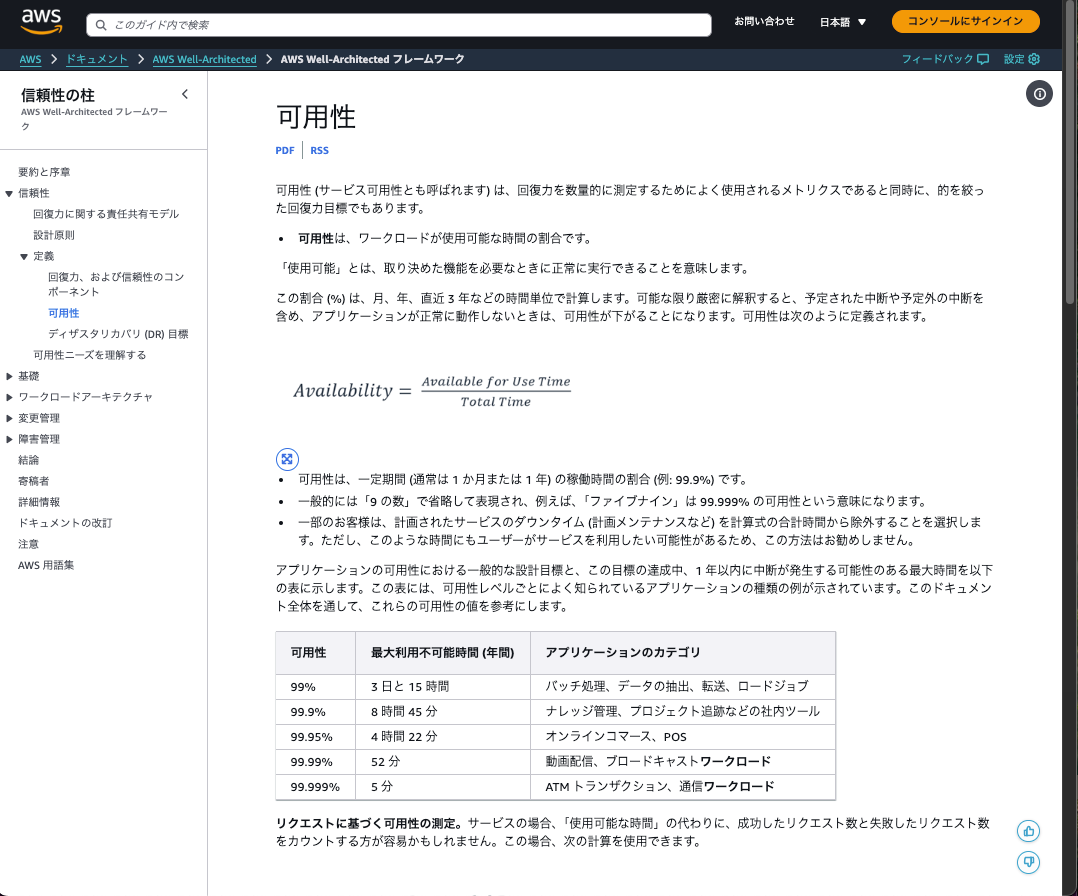Open the 日本語 language dropdown
1078x896 pixels.
click(x=843, y=23)
